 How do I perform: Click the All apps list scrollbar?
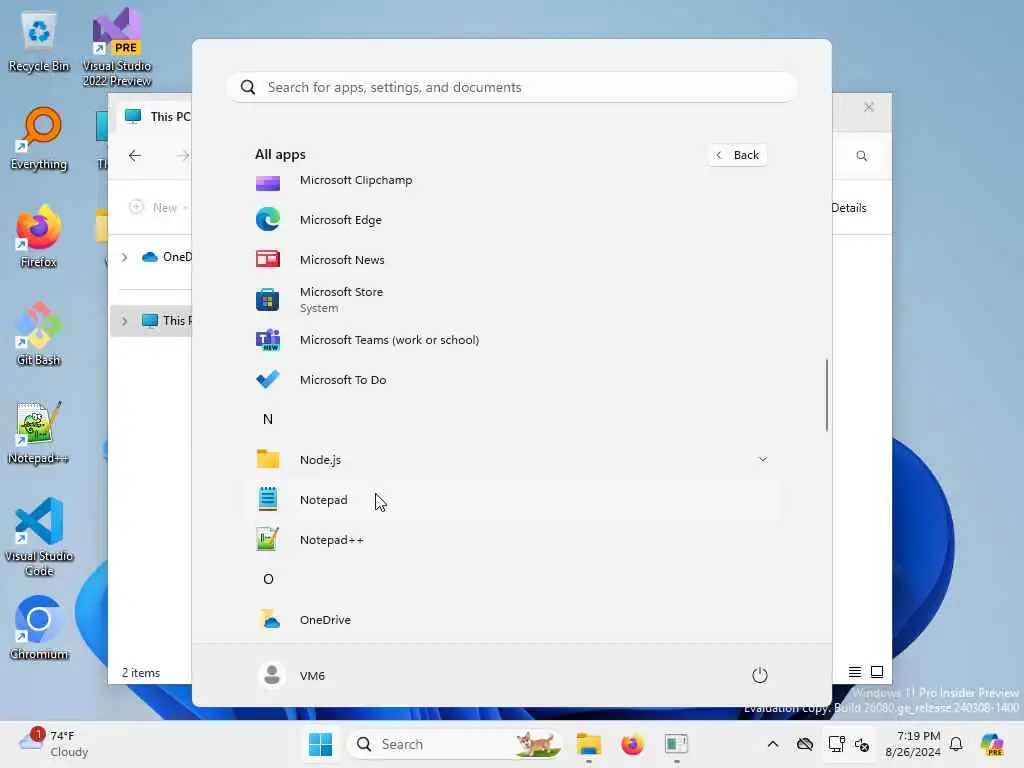pyautogui.click(x=827, y=395)
